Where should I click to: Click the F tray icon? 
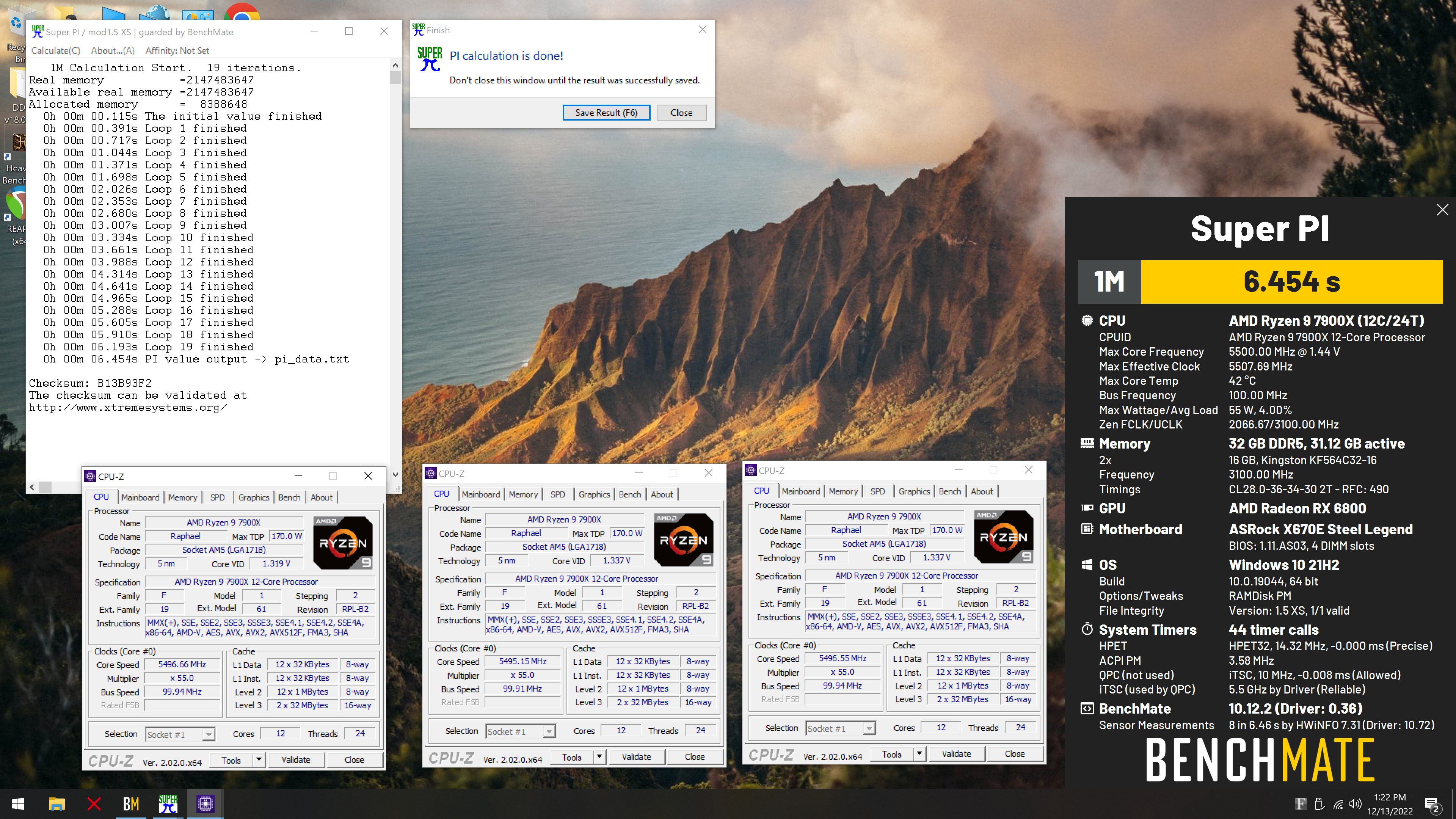(1301, 804)
